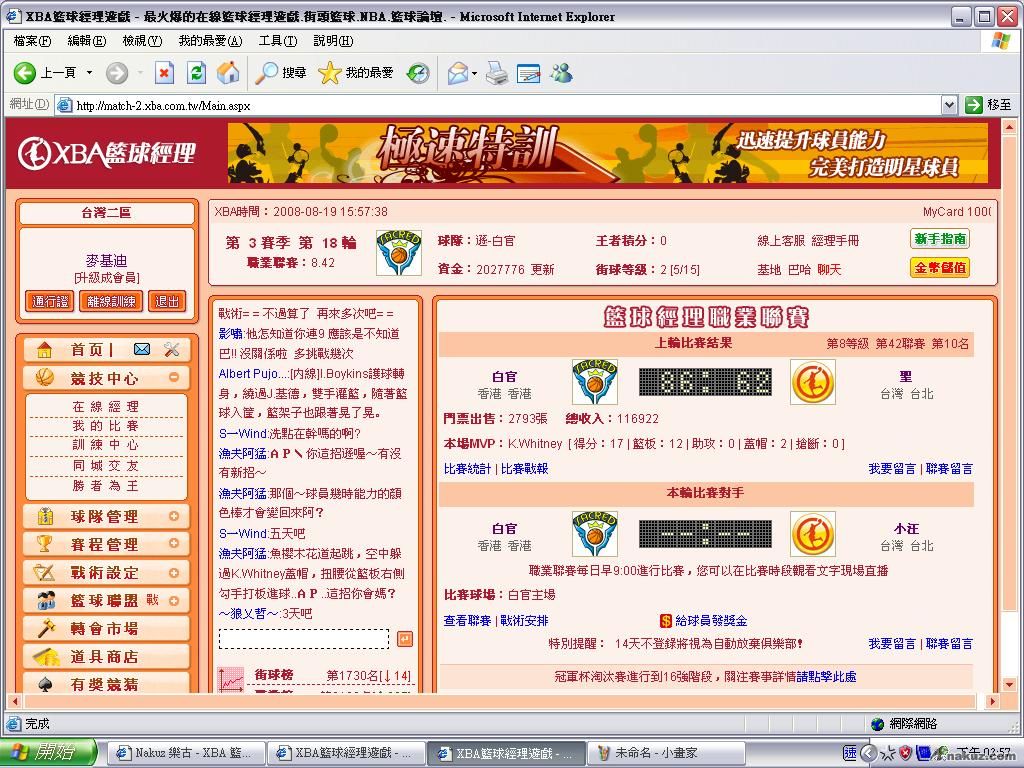The height and width of the screenshot is (768, 1024).
Task: Click the house icon of 首页
Action: click(x=44, y=349)
